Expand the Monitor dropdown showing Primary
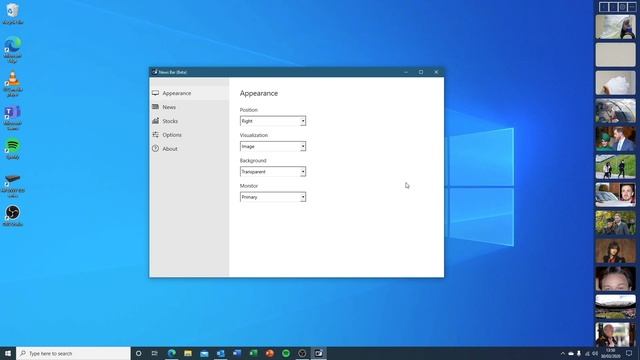The width and height of the screenshot is (640, 360). 273,197
